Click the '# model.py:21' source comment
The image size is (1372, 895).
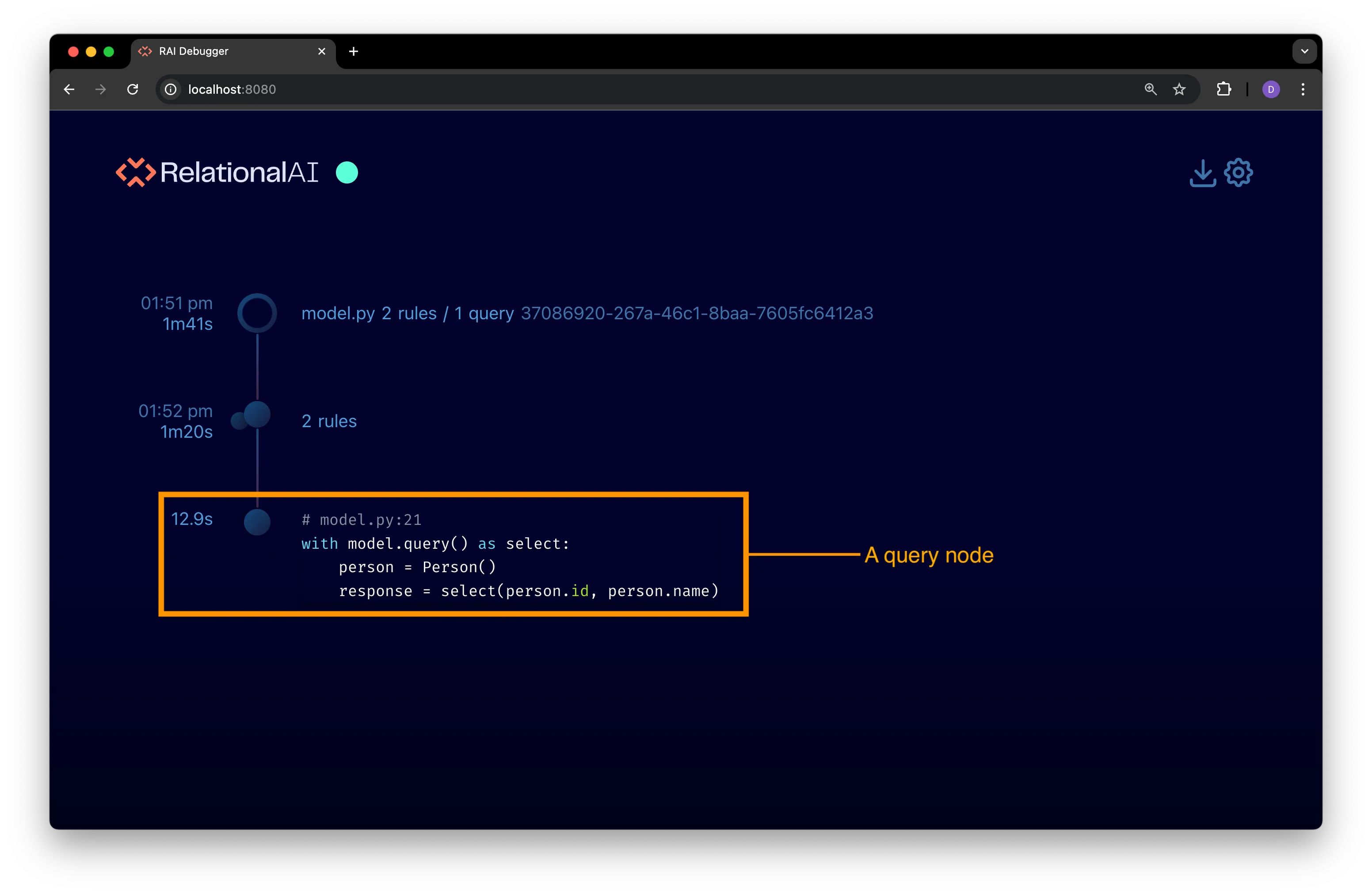[362, 520]
